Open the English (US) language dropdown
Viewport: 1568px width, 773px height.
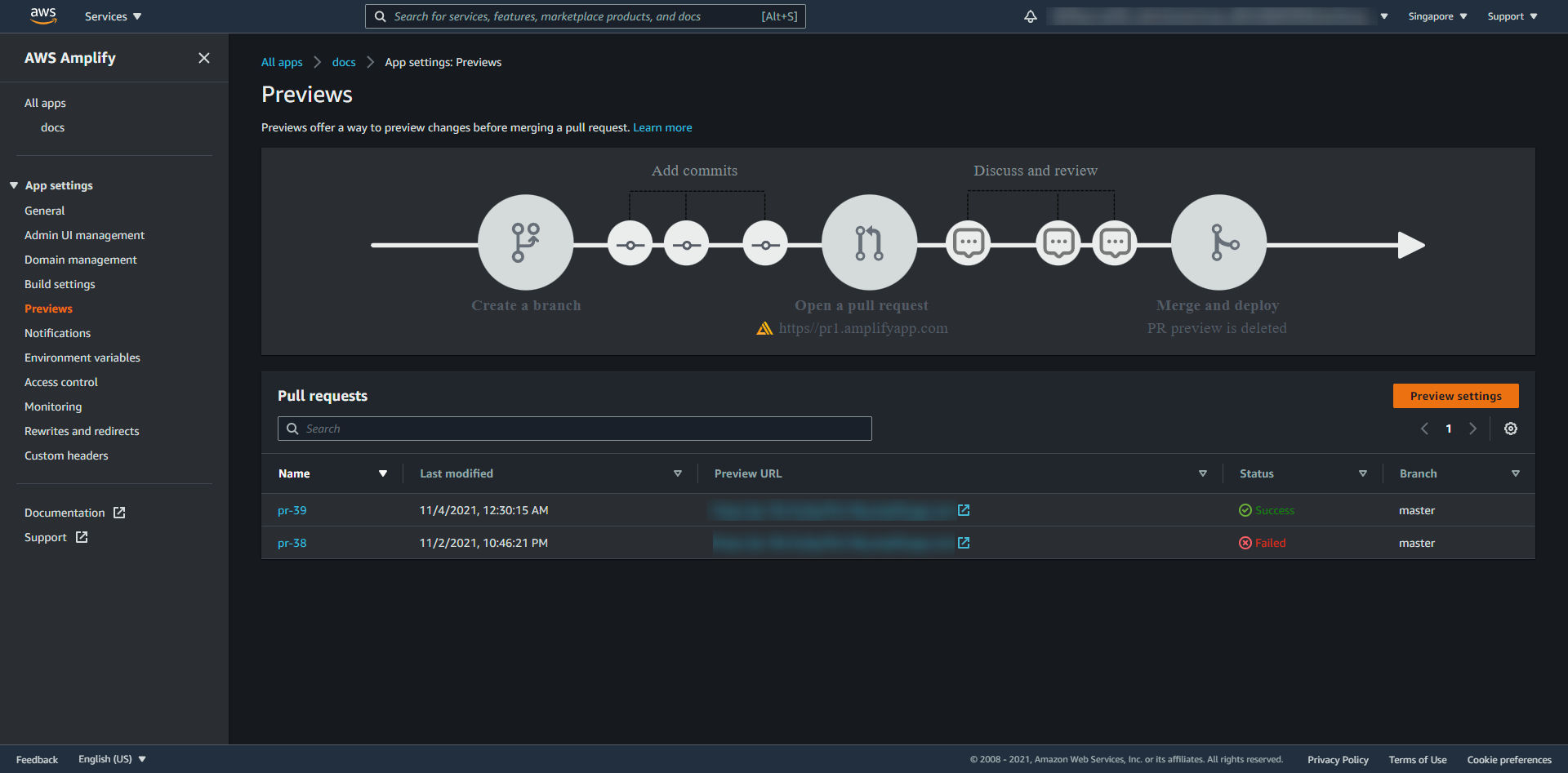tap(112, 758)
